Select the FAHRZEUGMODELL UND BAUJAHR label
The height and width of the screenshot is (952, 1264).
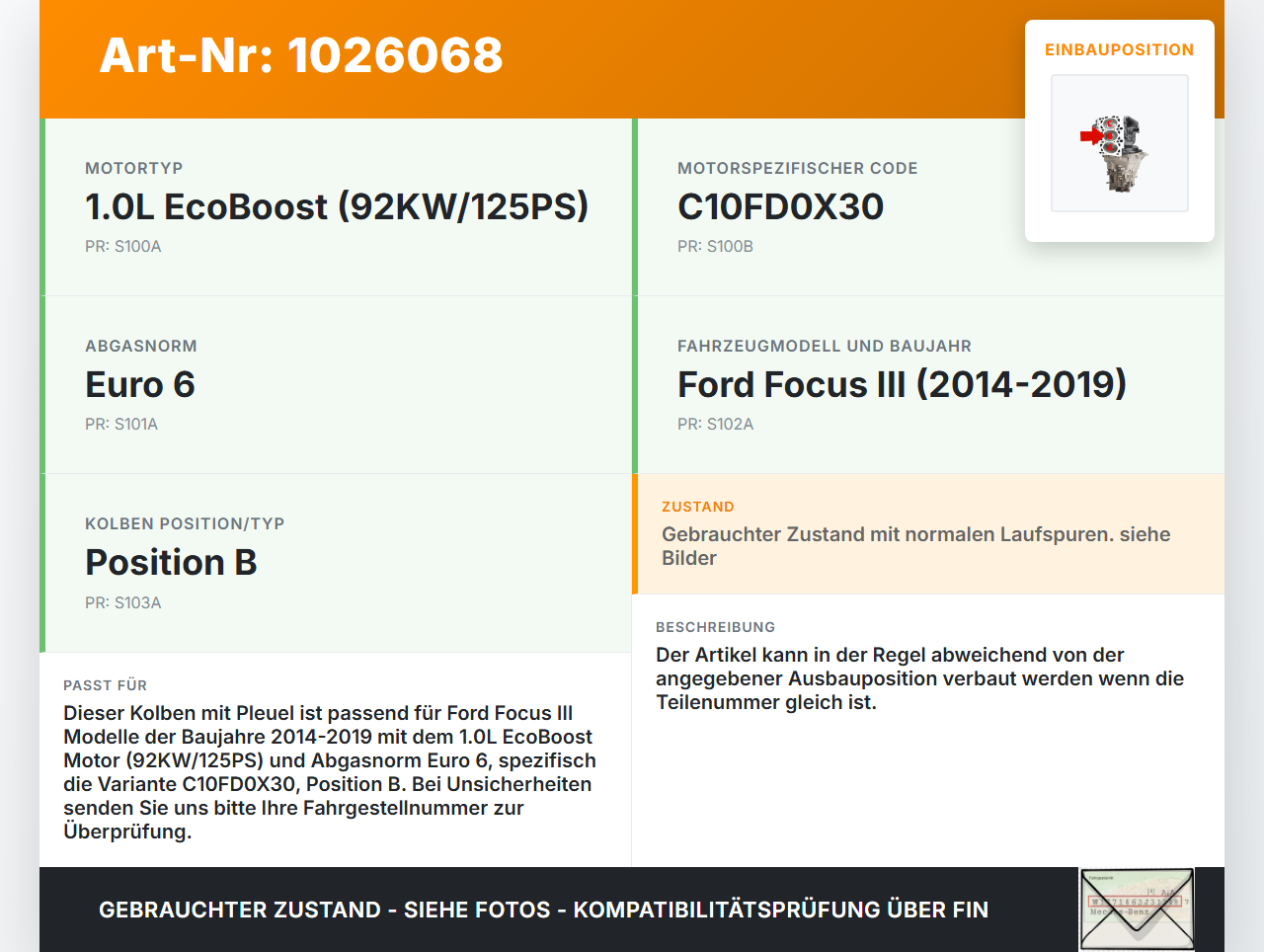(825, 346)
